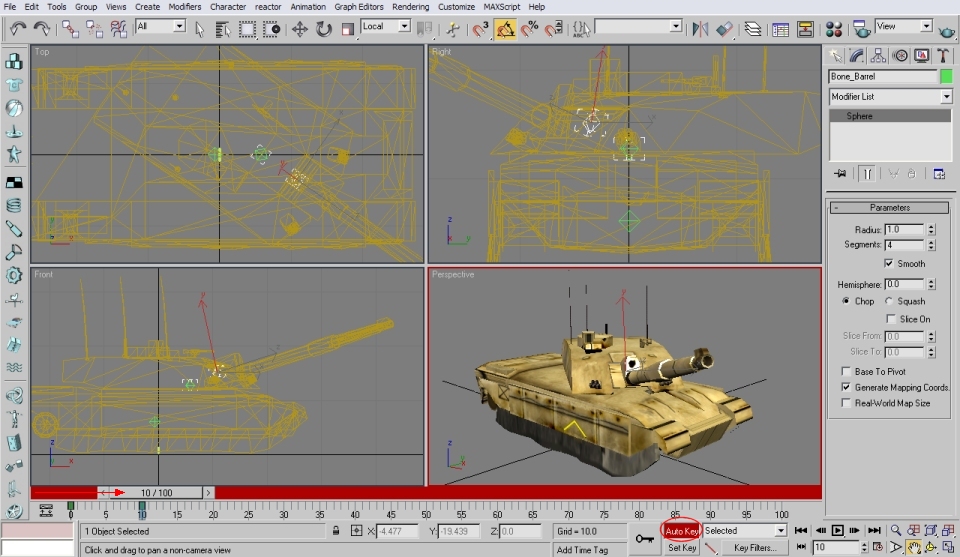Open the Material Editor icon
Screen dimensions: 960x557
coord(834,29)
